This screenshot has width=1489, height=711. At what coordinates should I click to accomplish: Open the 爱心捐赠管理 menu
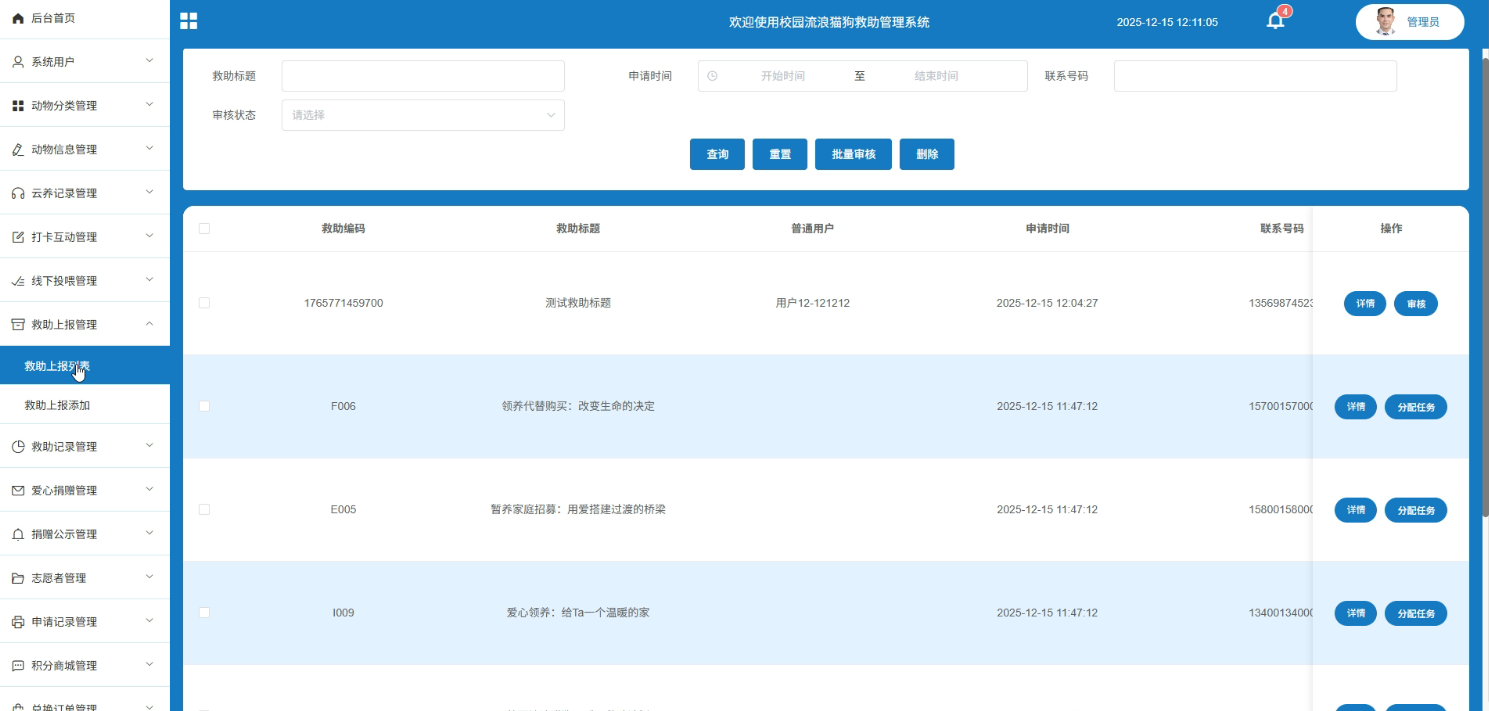click(x=85, y=490)
